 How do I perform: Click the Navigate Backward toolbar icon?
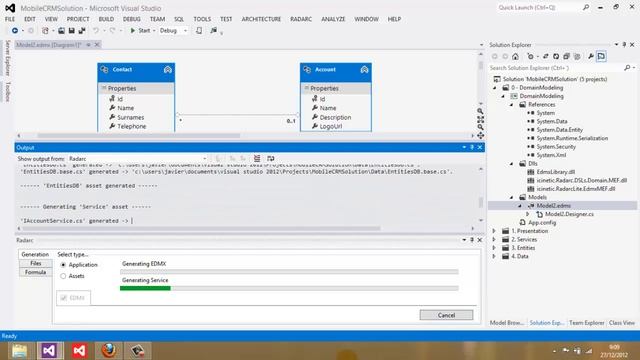click(x=15, y=31)
